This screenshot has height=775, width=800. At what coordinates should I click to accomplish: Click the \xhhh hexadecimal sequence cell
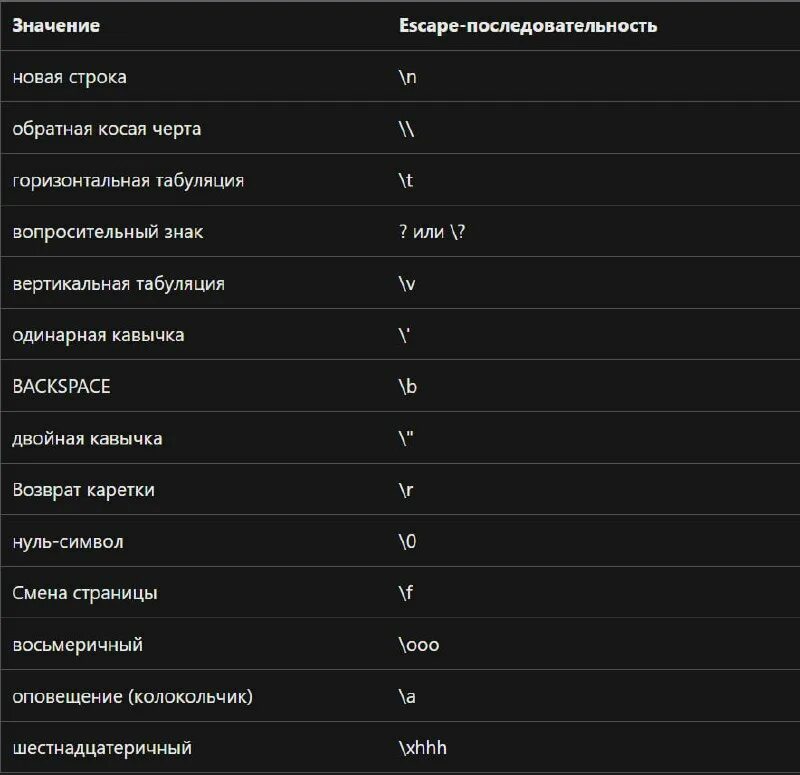(x=422, y=748)
